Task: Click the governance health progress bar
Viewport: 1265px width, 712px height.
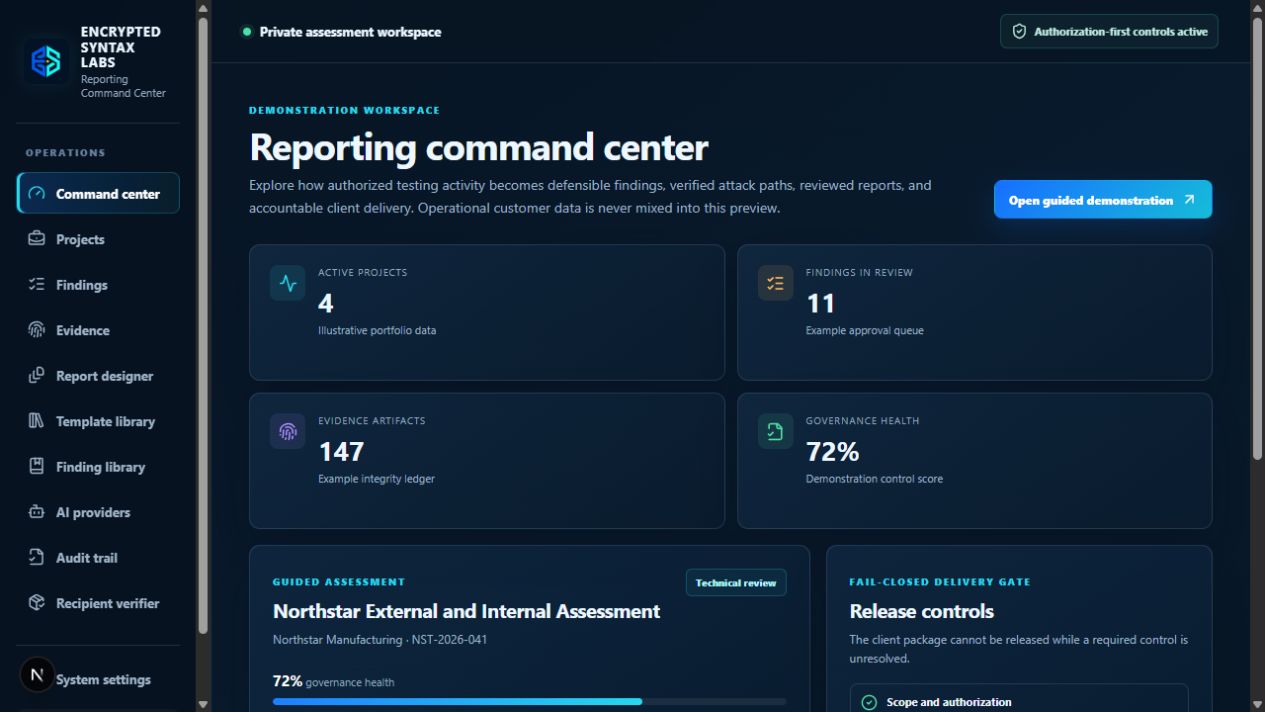Action: [x=529, y=702]
